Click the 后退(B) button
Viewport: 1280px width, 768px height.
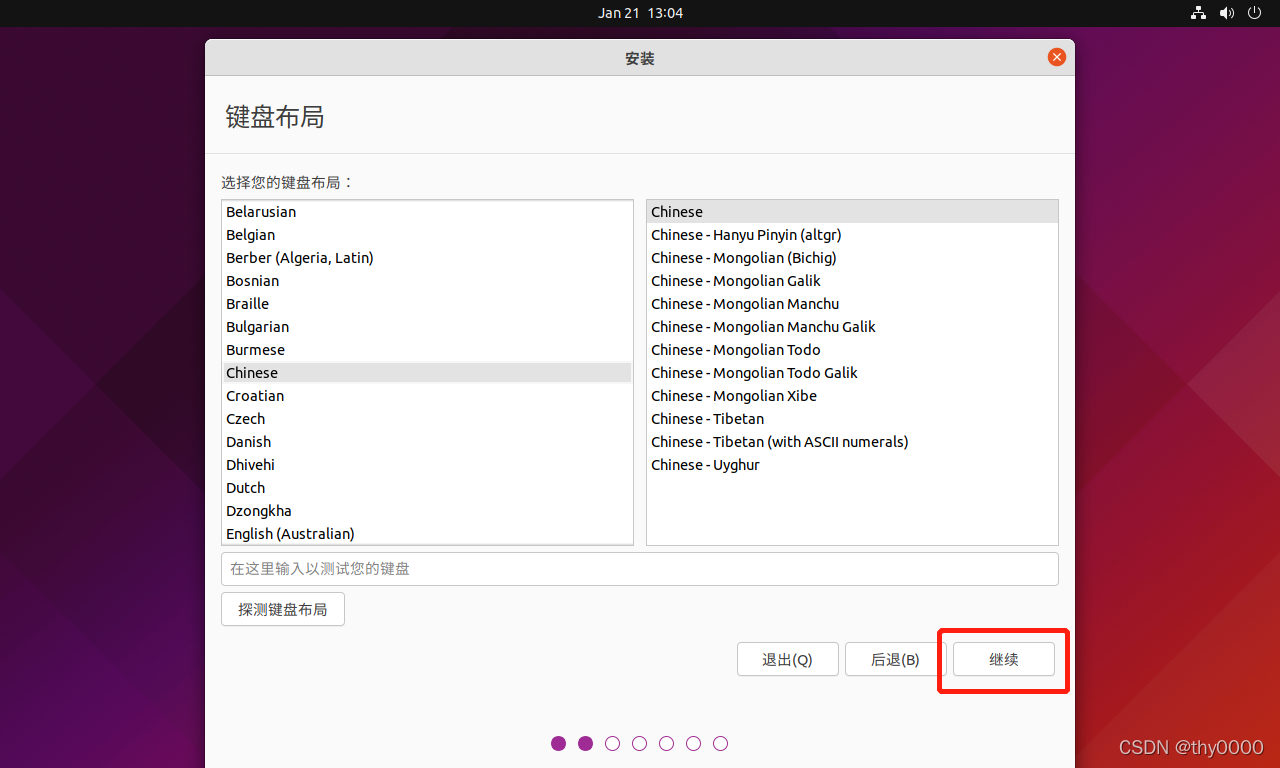[x=895, y=659]
